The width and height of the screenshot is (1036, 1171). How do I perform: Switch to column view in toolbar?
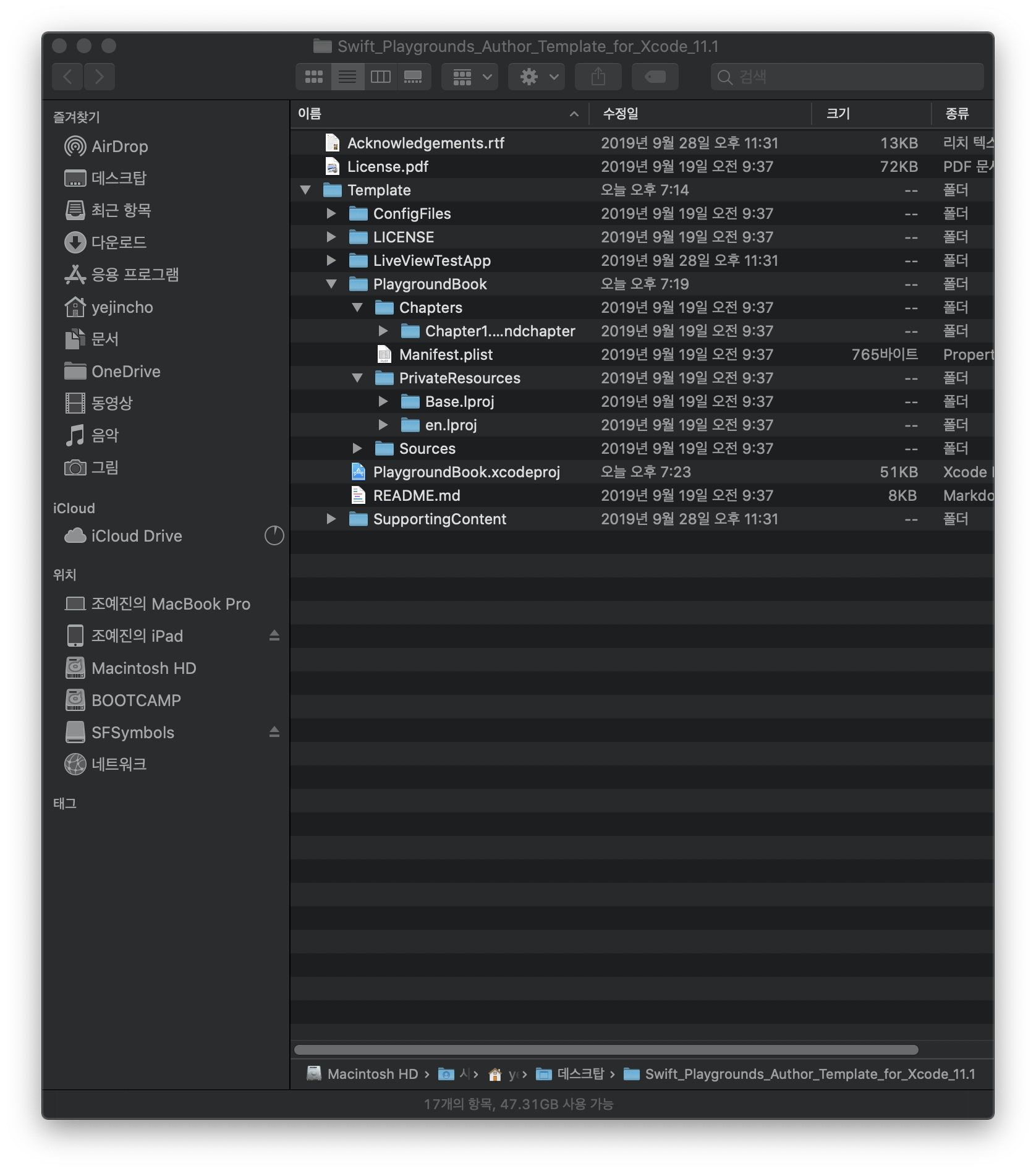(x=380, y=77)
